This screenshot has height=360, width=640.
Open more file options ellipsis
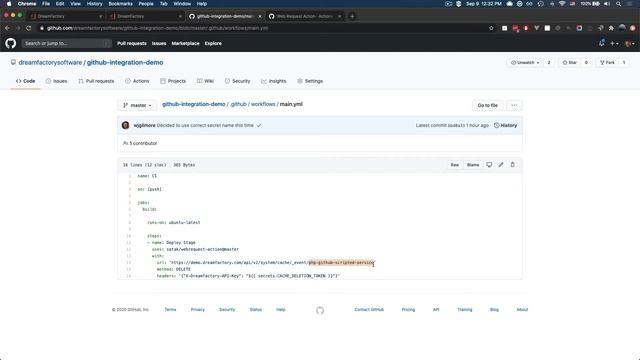pos(514,105)
